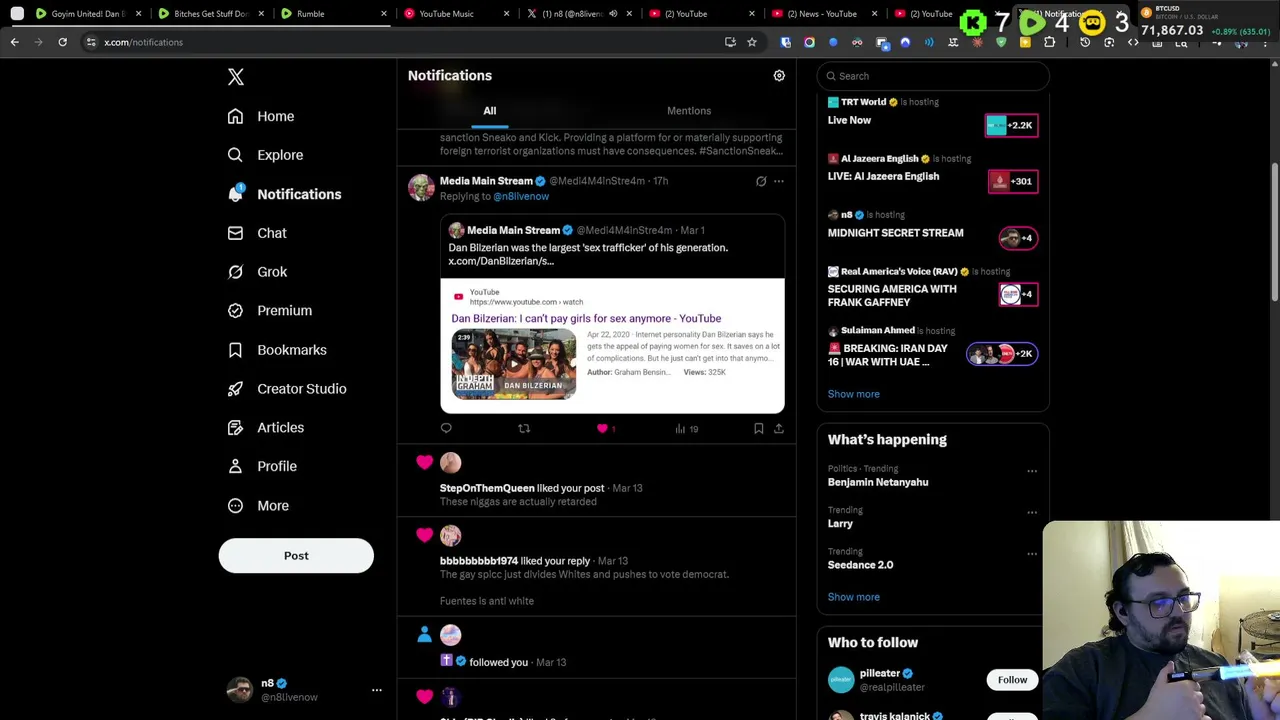This screenshot has width=1280, height=720.
Task: Open bbbbbbbbb1974 liked your reply notification
Action: (x=596, y=568)
